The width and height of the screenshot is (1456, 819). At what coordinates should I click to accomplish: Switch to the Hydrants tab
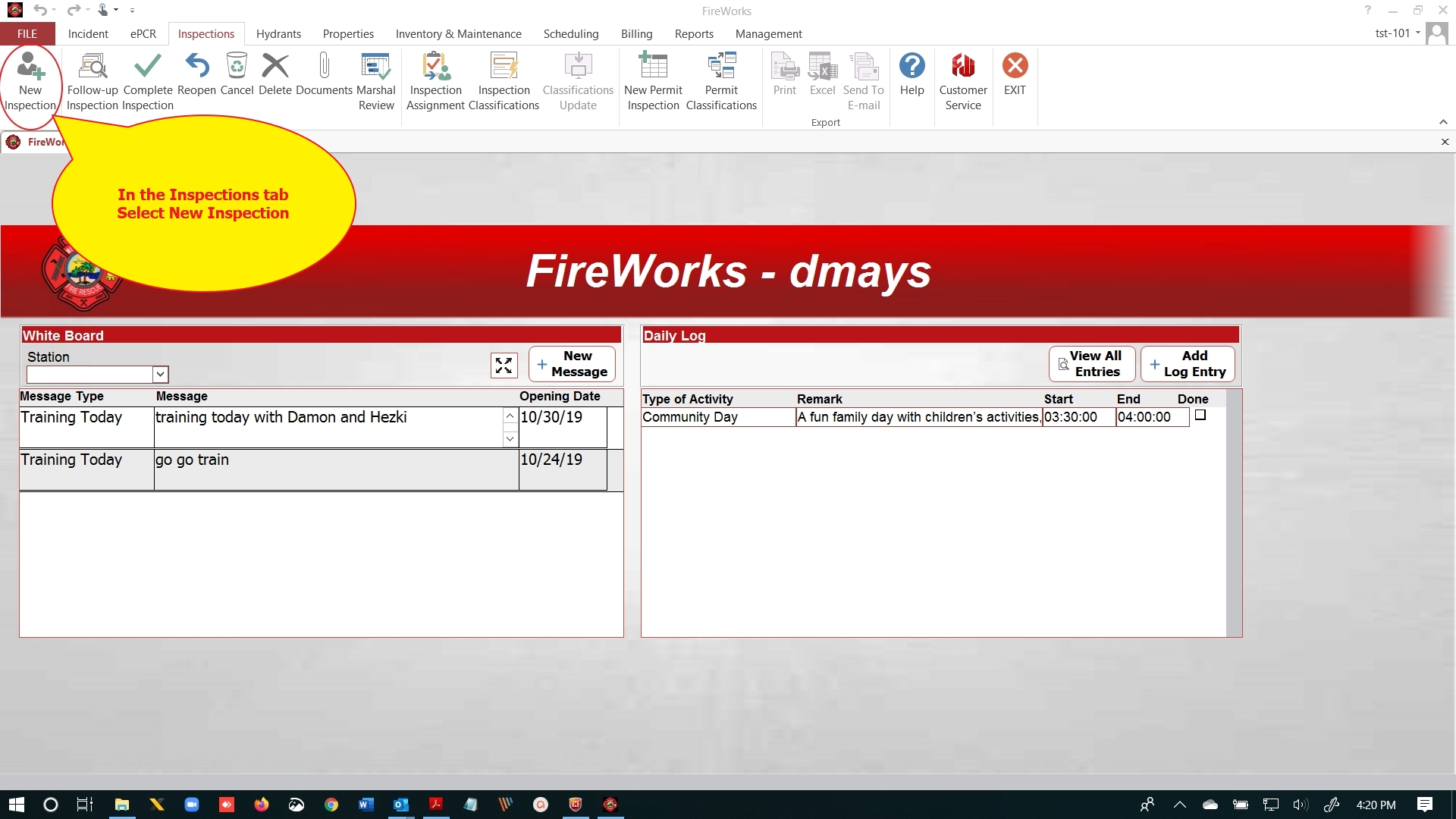point(278,34)
